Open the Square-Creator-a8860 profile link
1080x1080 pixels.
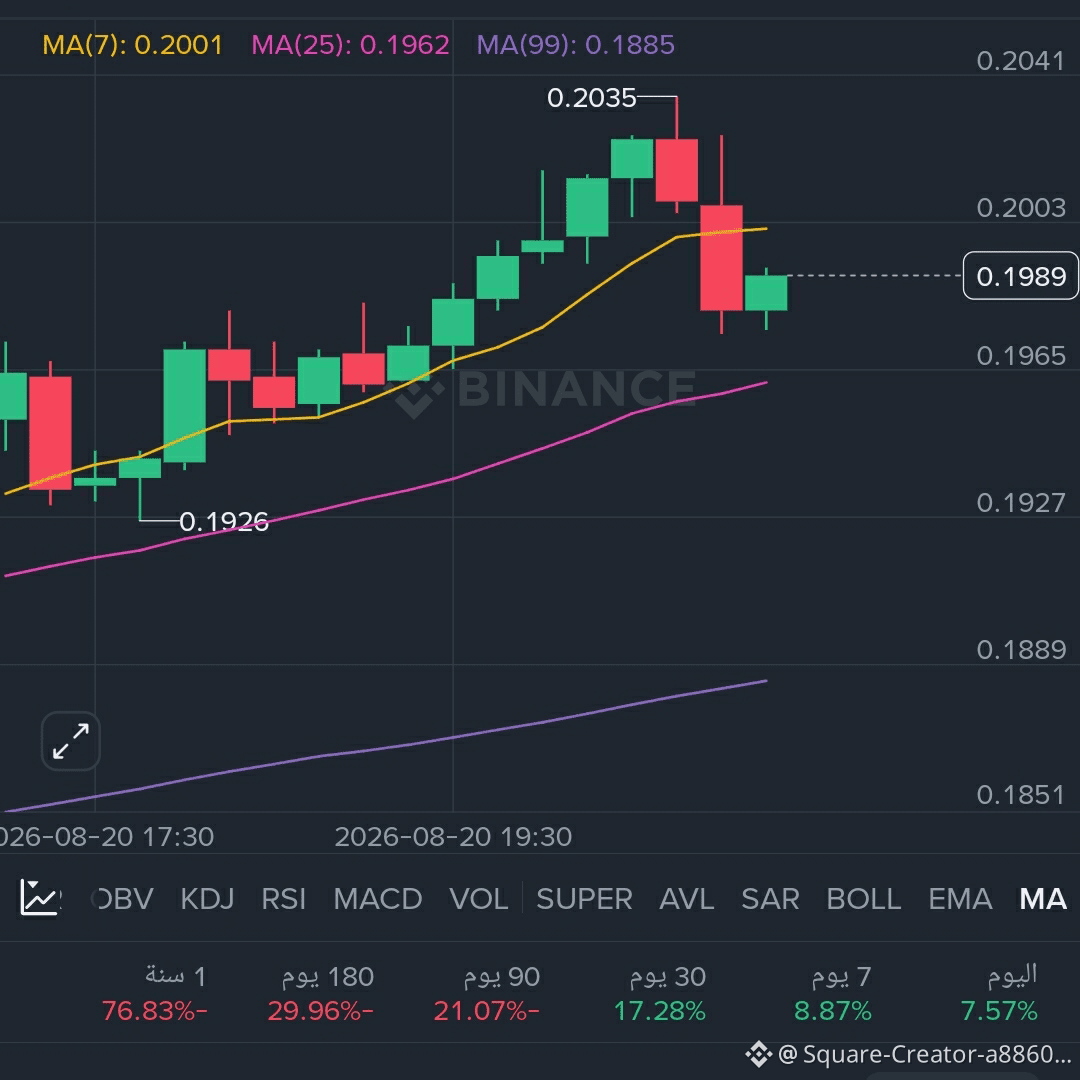[924, 1055]
